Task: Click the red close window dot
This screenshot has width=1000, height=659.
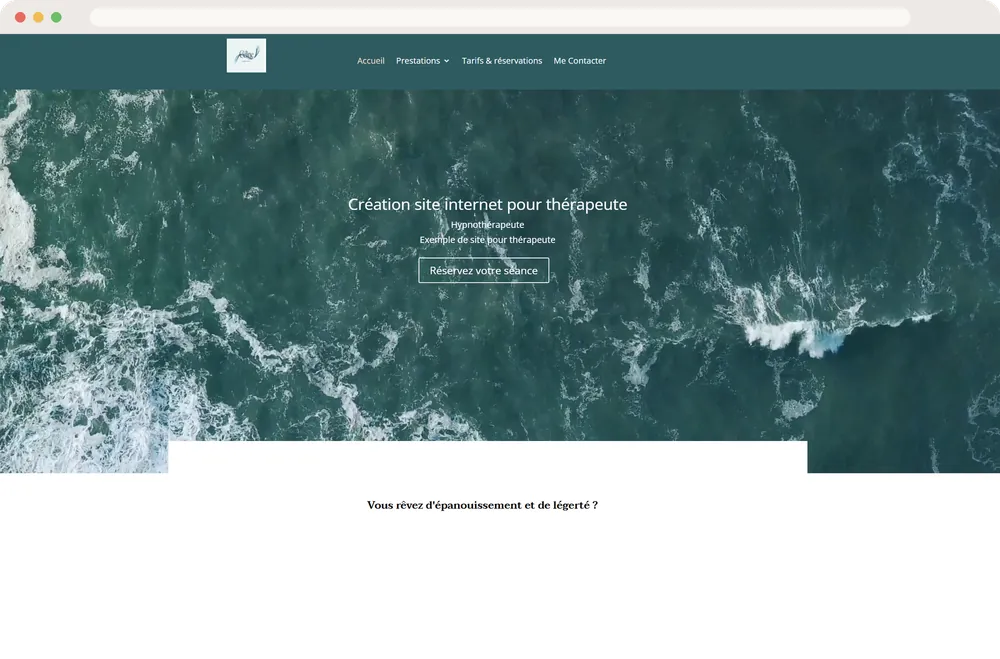Action: tap(20, 17)
